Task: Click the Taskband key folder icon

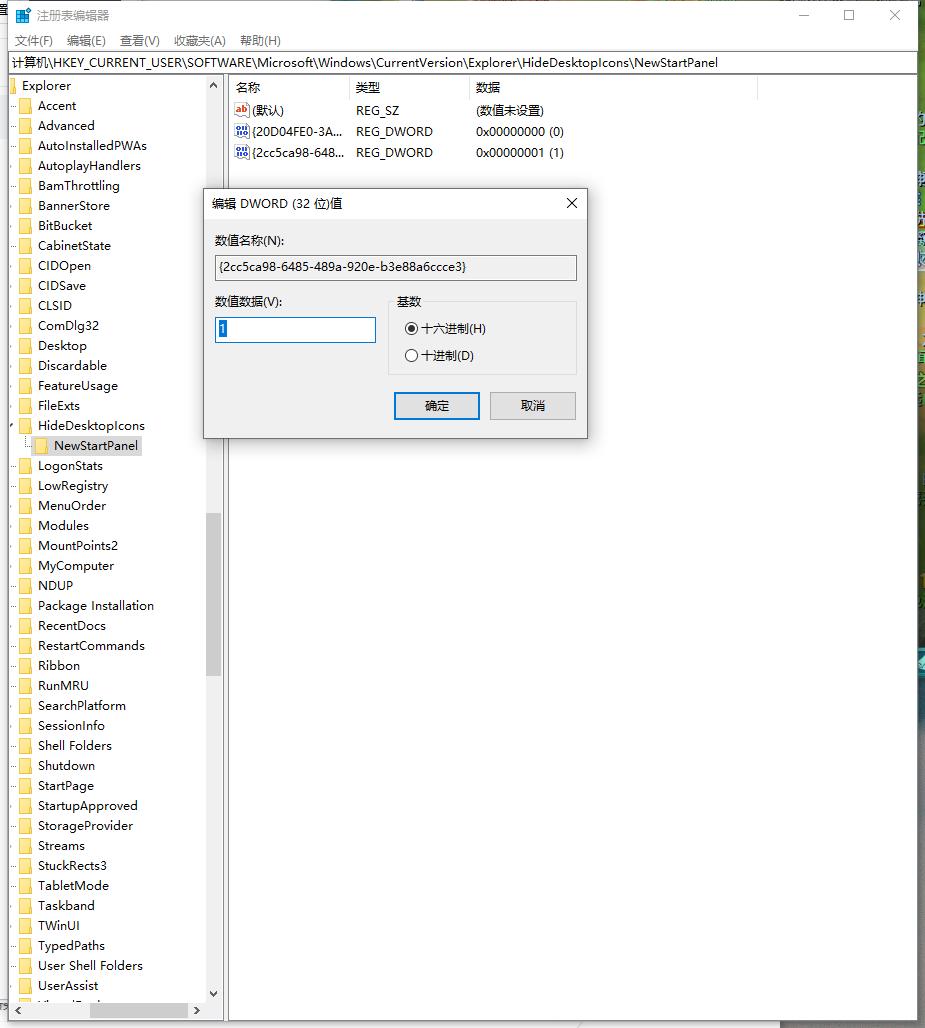Action: (x=26, y=906)
